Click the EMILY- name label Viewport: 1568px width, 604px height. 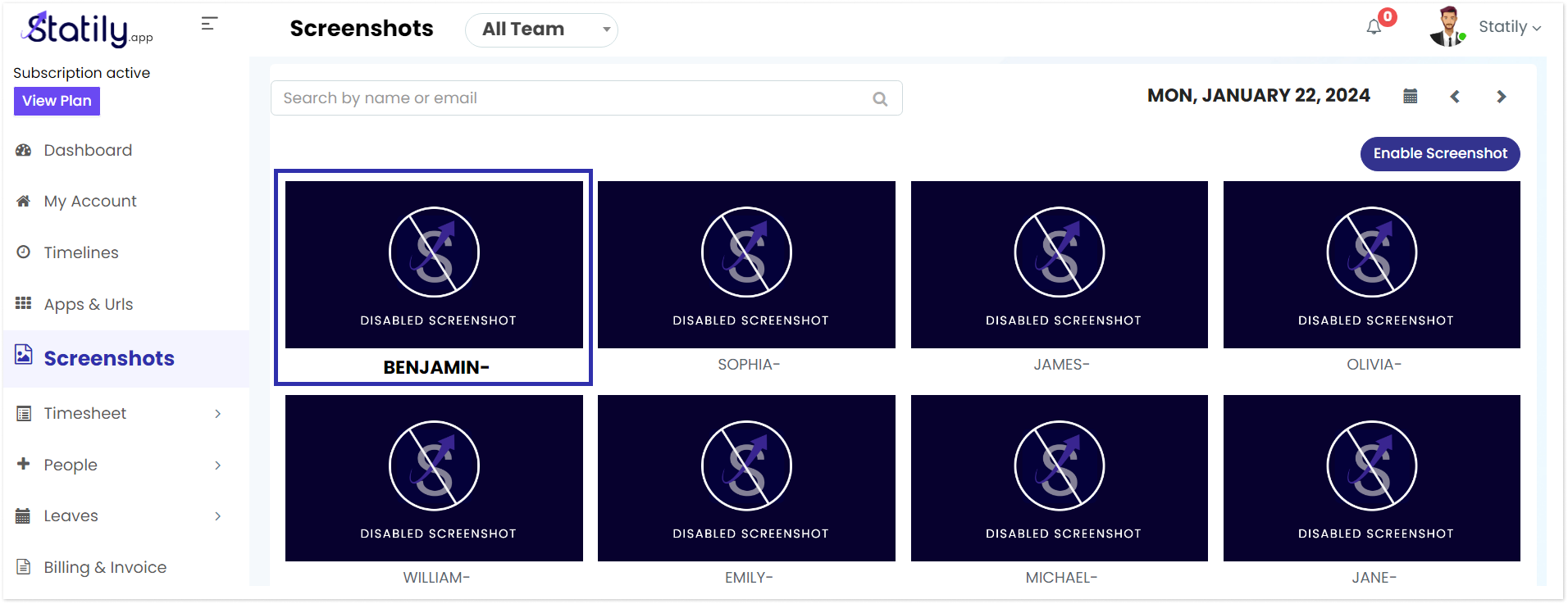coord(749,578)
